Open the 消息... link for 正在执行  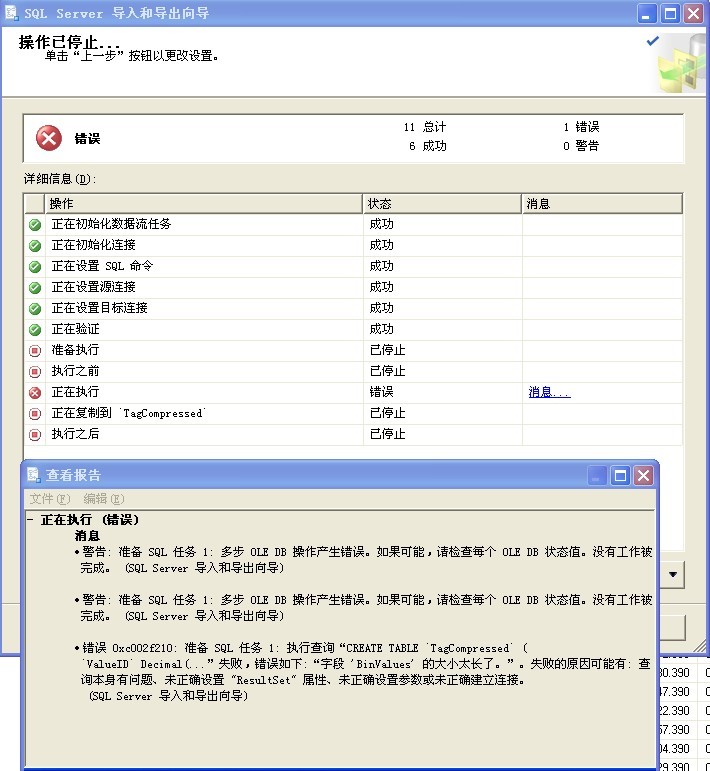pos(549,392)
